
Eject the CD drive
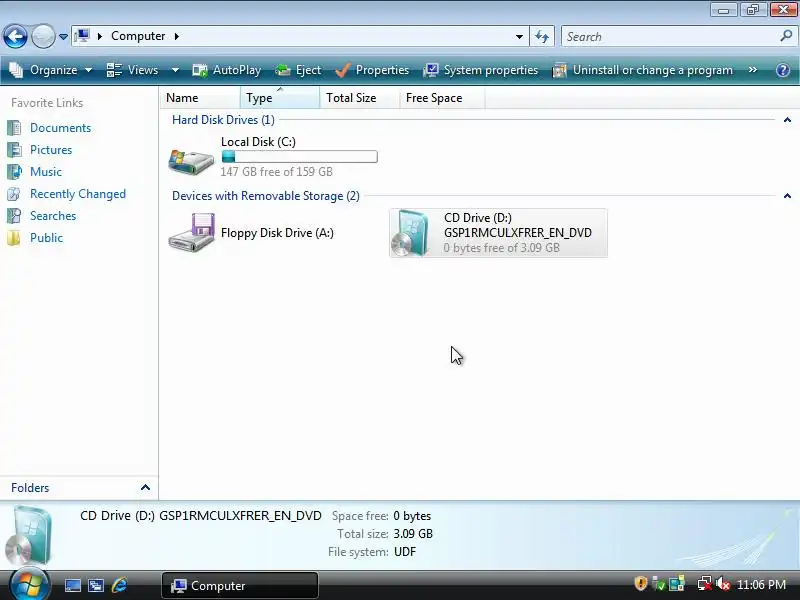pyautogui.click(x=298, y=70)
